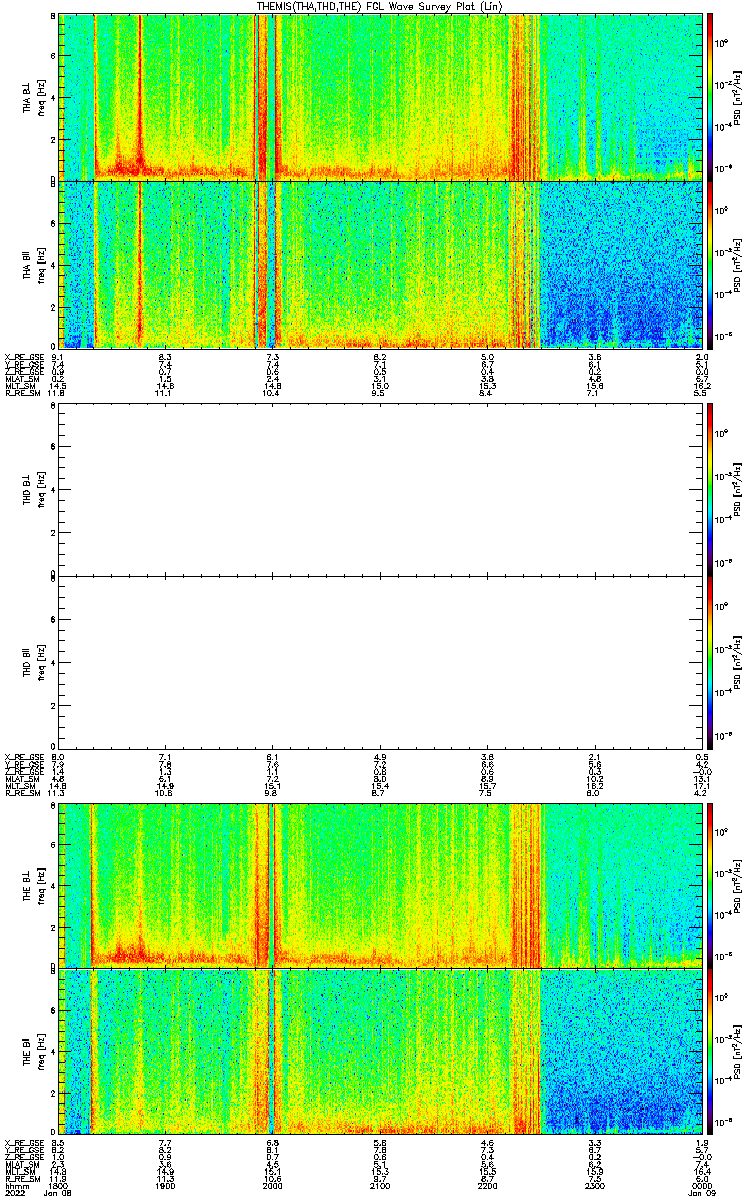The image size is (750, 1200).
Task: Click the PSD color bar beside THA B-parallel
Action: [x=711, y=264]
